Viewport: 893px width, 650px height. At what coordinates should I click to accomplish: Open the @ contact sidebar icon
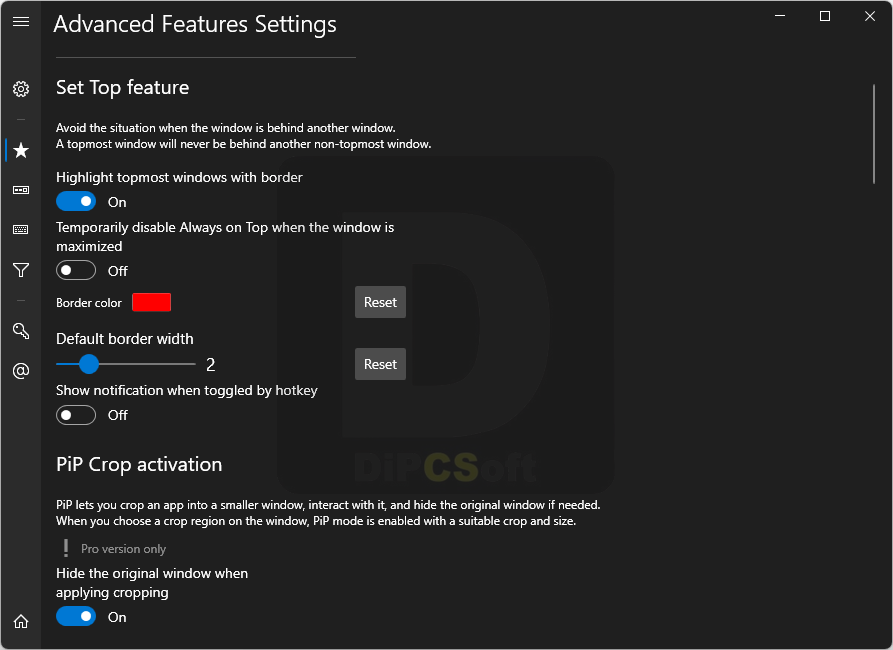[x=21, y=371]
